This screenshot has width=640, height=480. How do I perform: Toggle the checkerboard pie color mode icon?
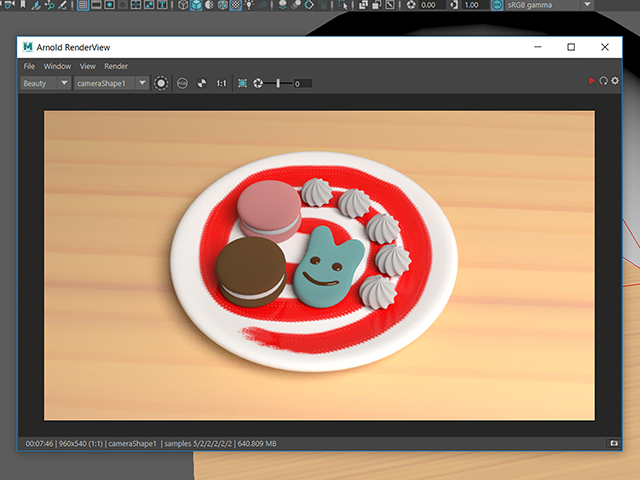[x=202, y=83]
